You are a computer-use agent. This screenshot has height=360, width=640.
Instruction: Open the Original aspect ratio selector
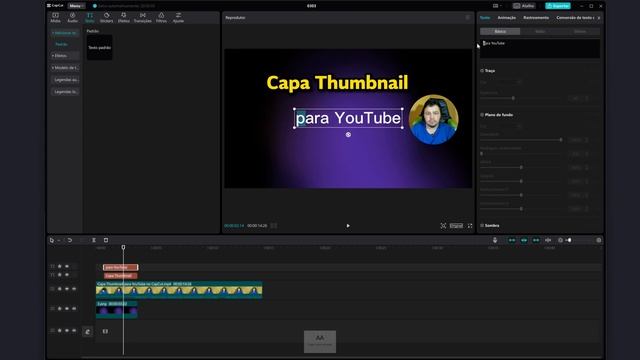(456, 226)
